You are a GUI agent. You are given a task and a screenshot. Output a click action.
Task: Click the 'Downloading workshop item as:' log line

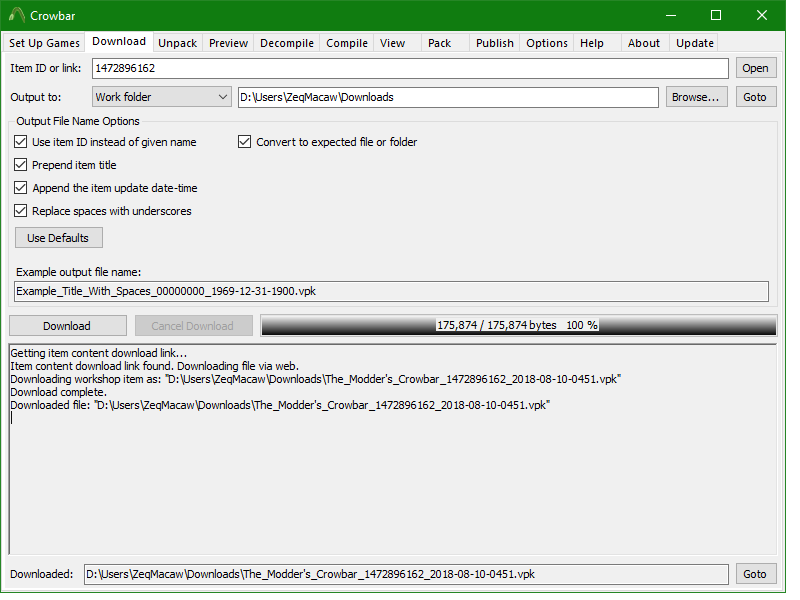pos(315,379)
